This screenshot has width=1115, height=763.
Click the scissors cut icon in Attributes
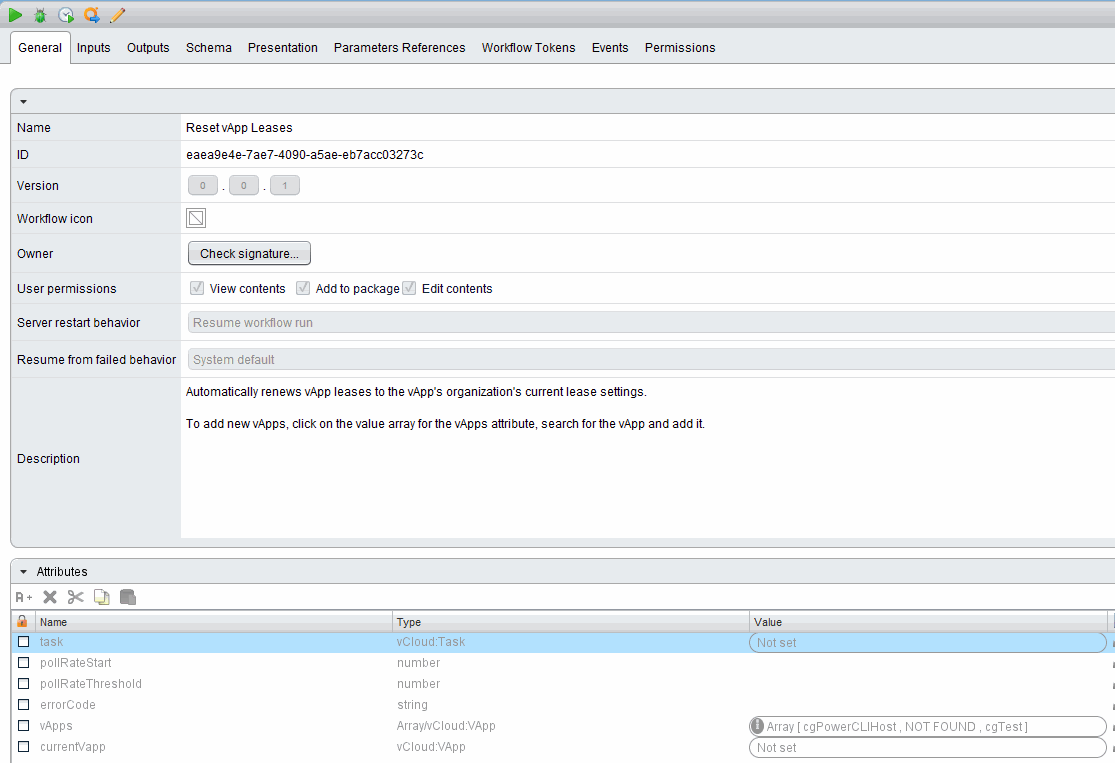[x=76, y=597]
